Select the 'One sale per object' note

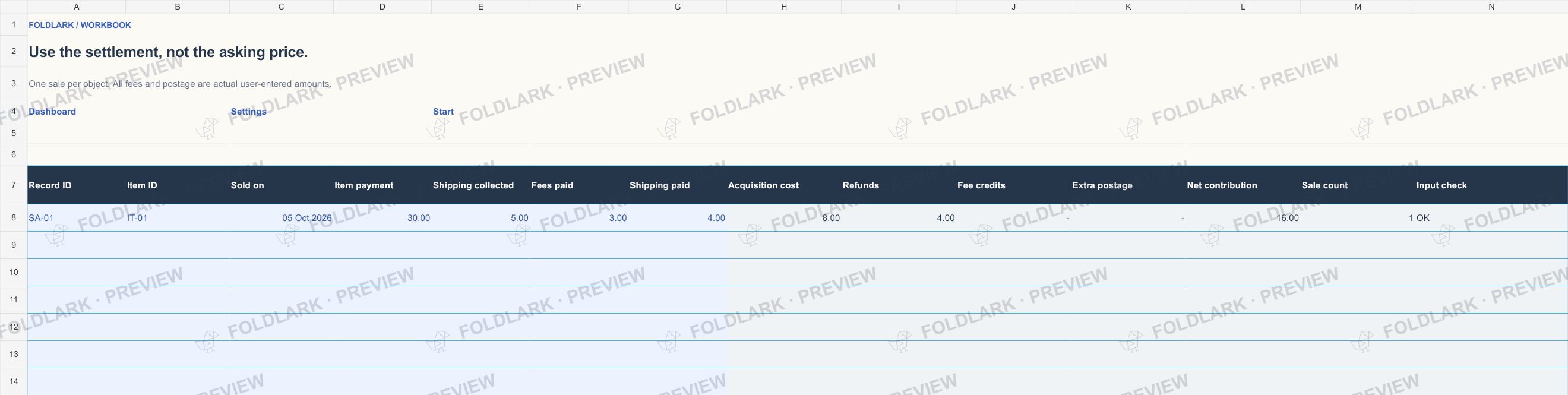[x=180, y=84]
